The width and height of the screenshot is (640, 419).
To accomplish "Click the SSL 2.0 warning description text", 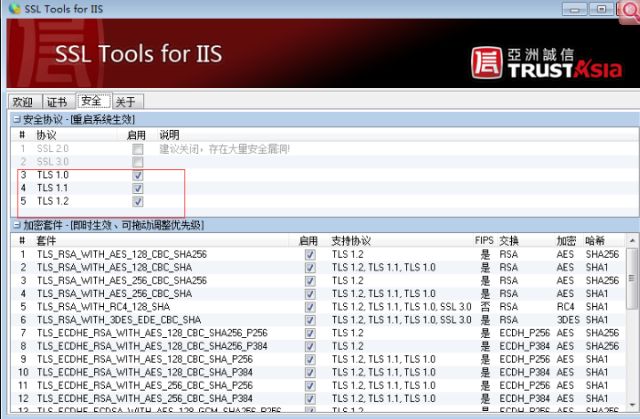I will click(224, 149).
